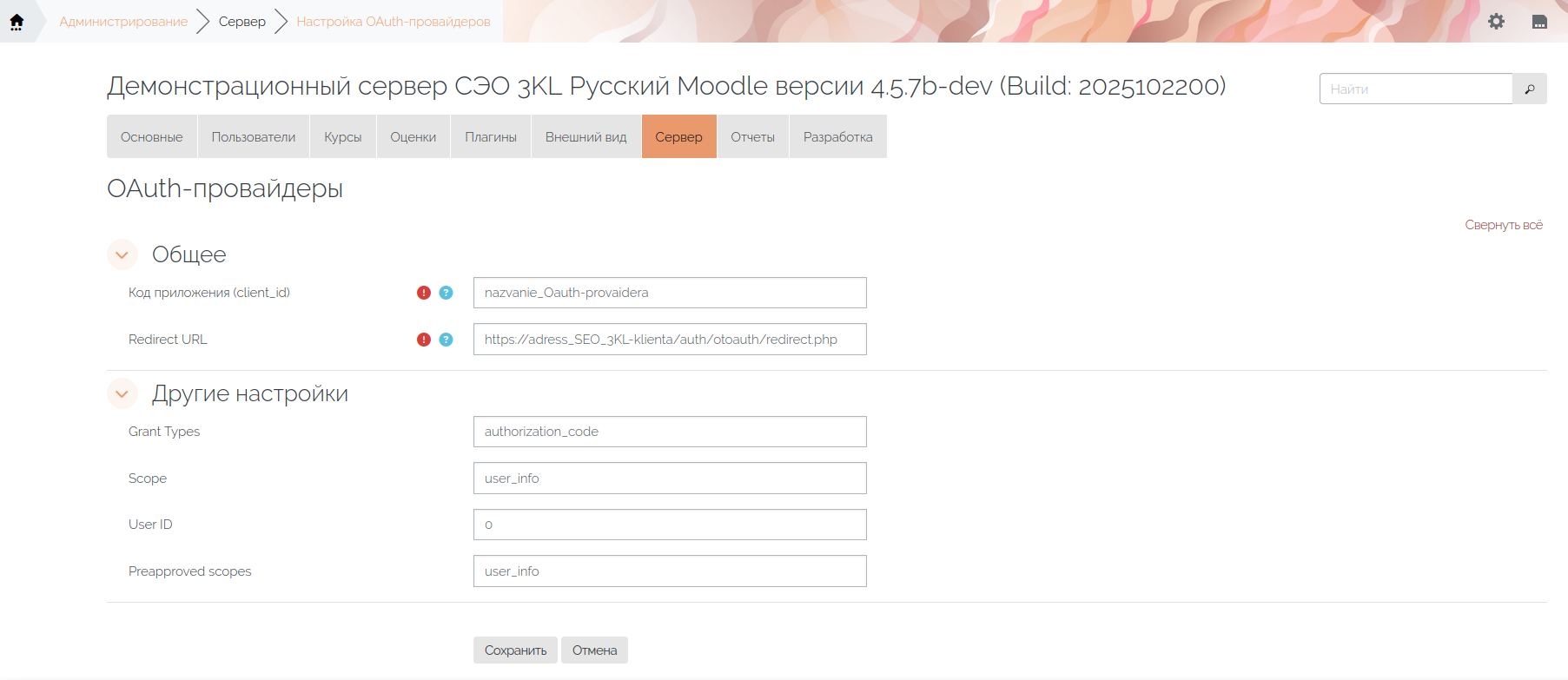Click the top-right drawer panel icon
1568x680 pixels.
point(1539,22)
